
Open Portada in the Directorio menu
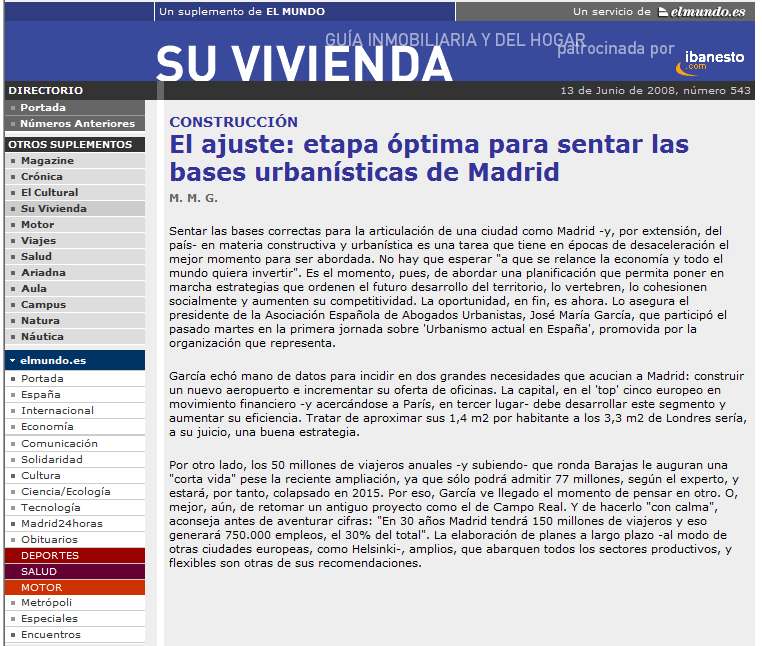43,107
